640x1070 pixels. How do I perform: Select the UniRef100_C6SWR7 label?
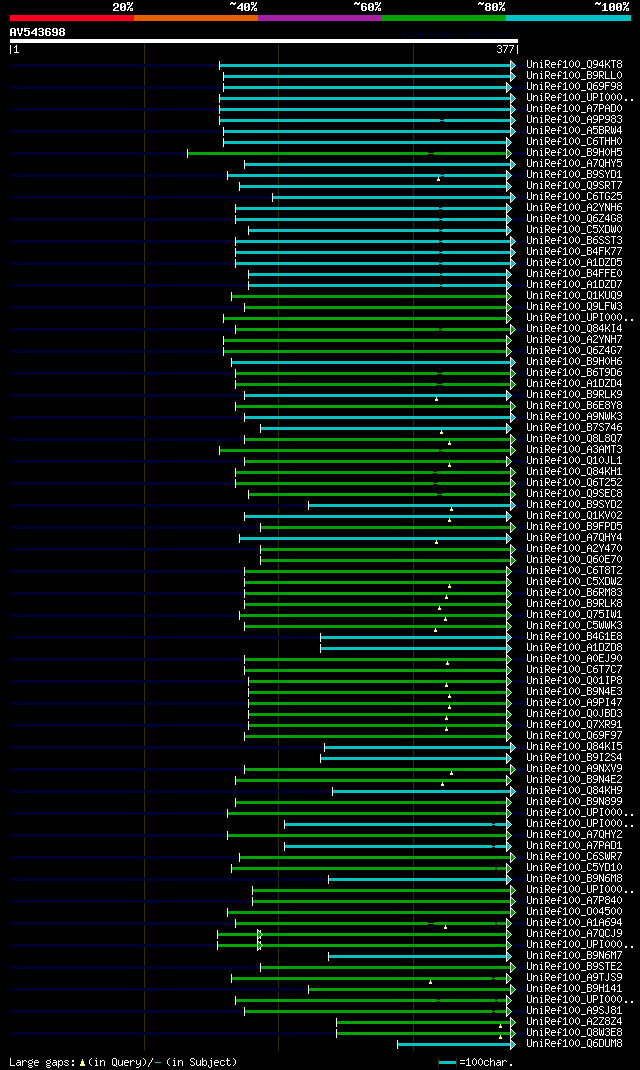tap(574, 856)
